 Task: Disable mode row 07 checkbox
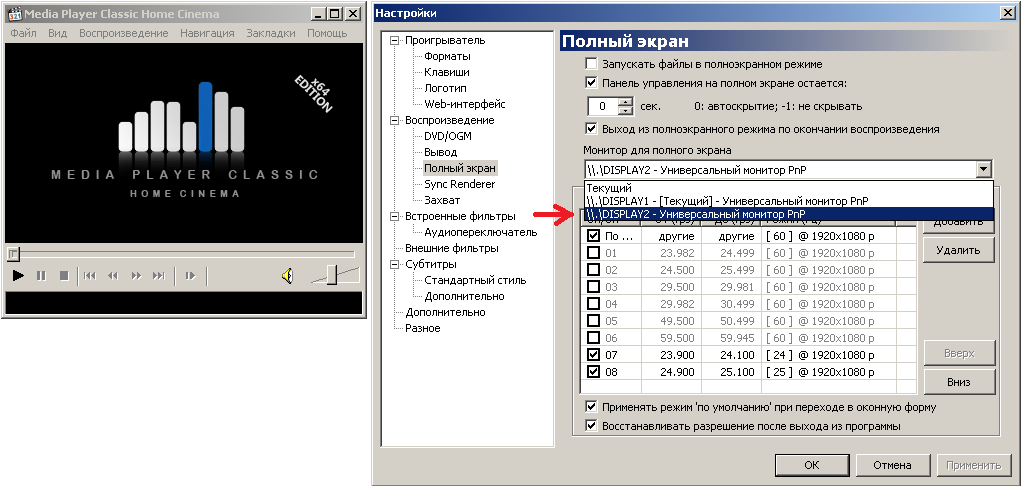pos(593,355)
